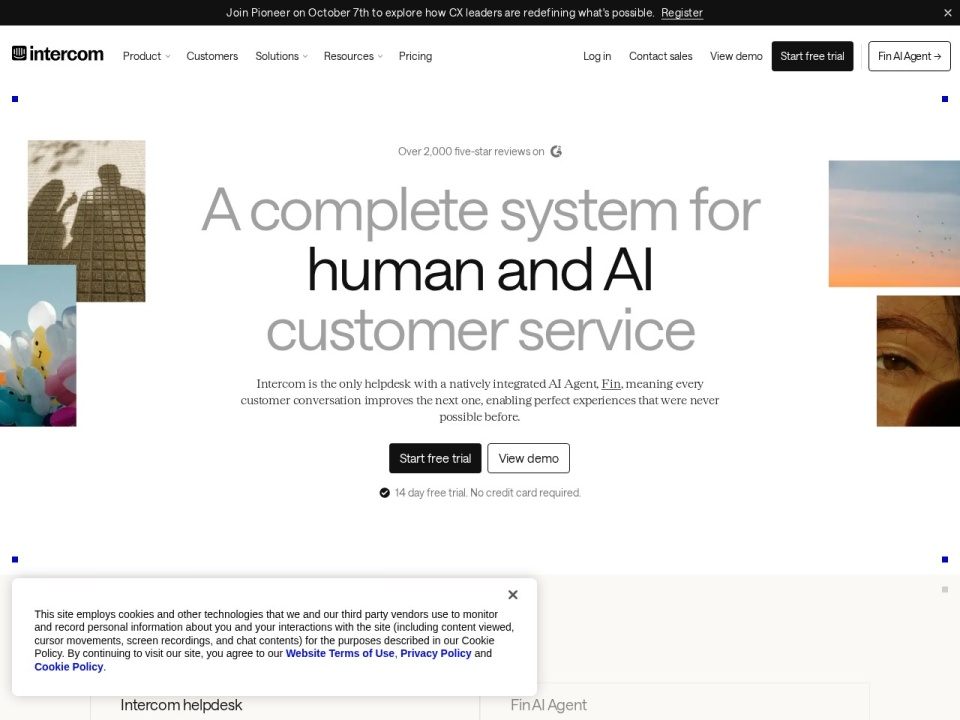The image size is (960, 720).
Task: Click Log in in the header
Action: pyautogui.click(x=597, y=56)
